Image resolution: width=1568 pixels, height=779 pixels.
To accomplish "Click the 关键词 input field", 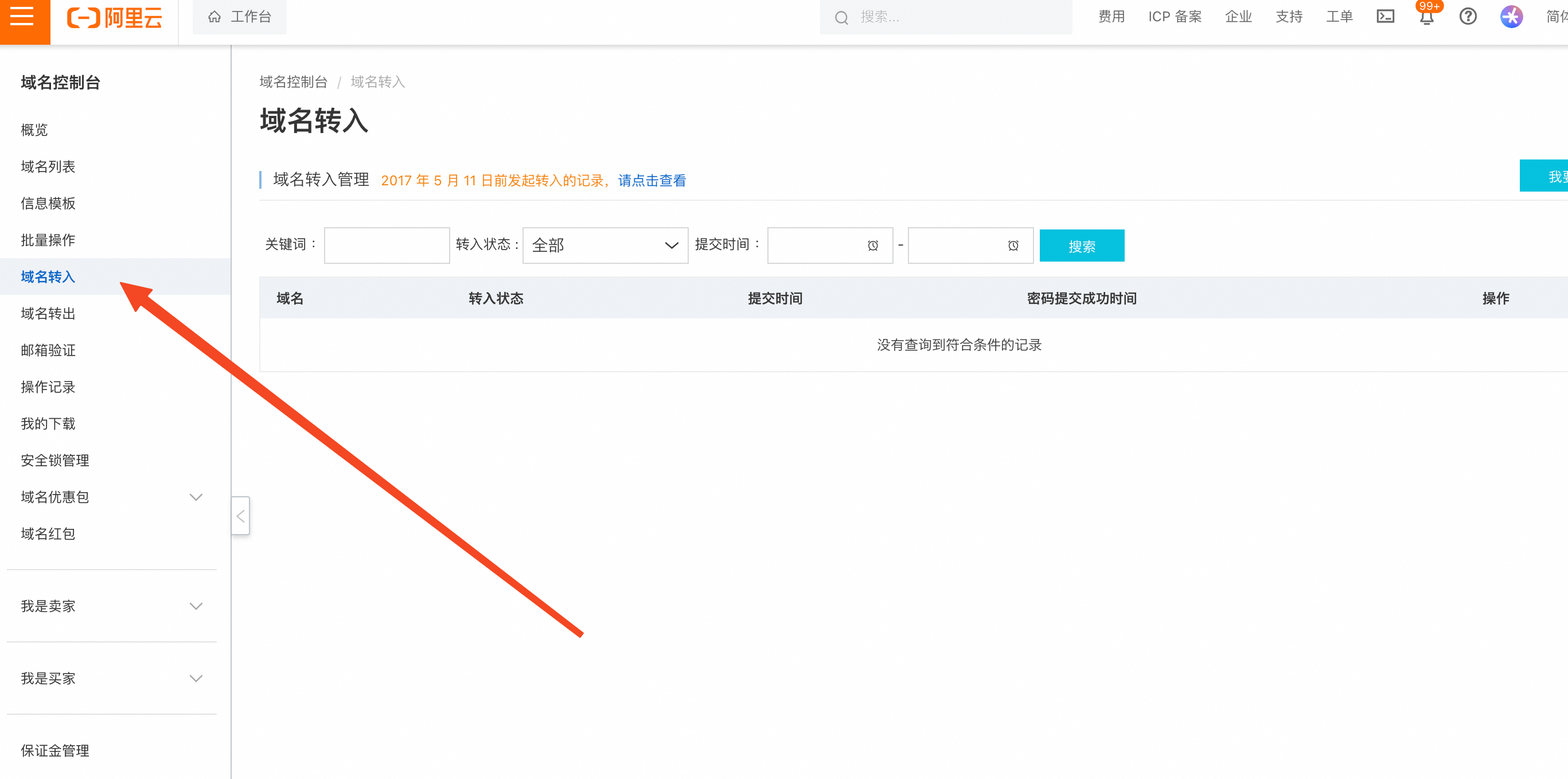I will coord(387,246).
